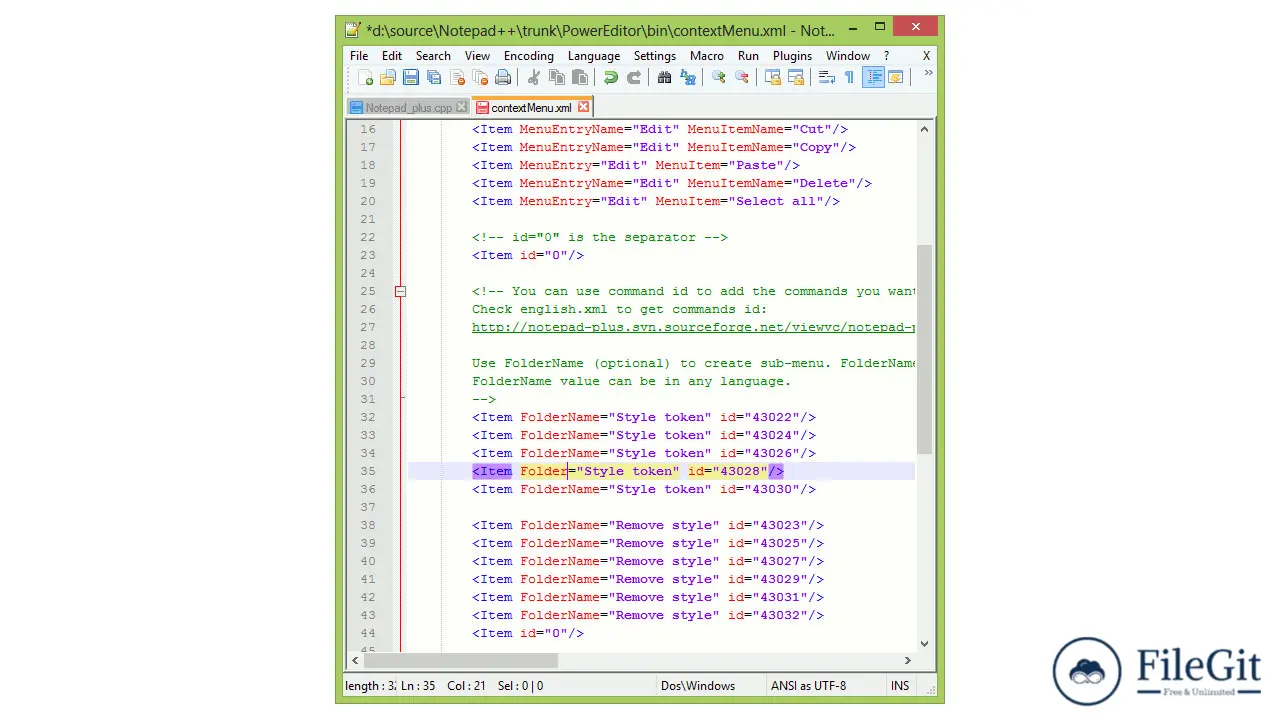Open the Plugins menu

pyautogui.click(x=792, y=56)
